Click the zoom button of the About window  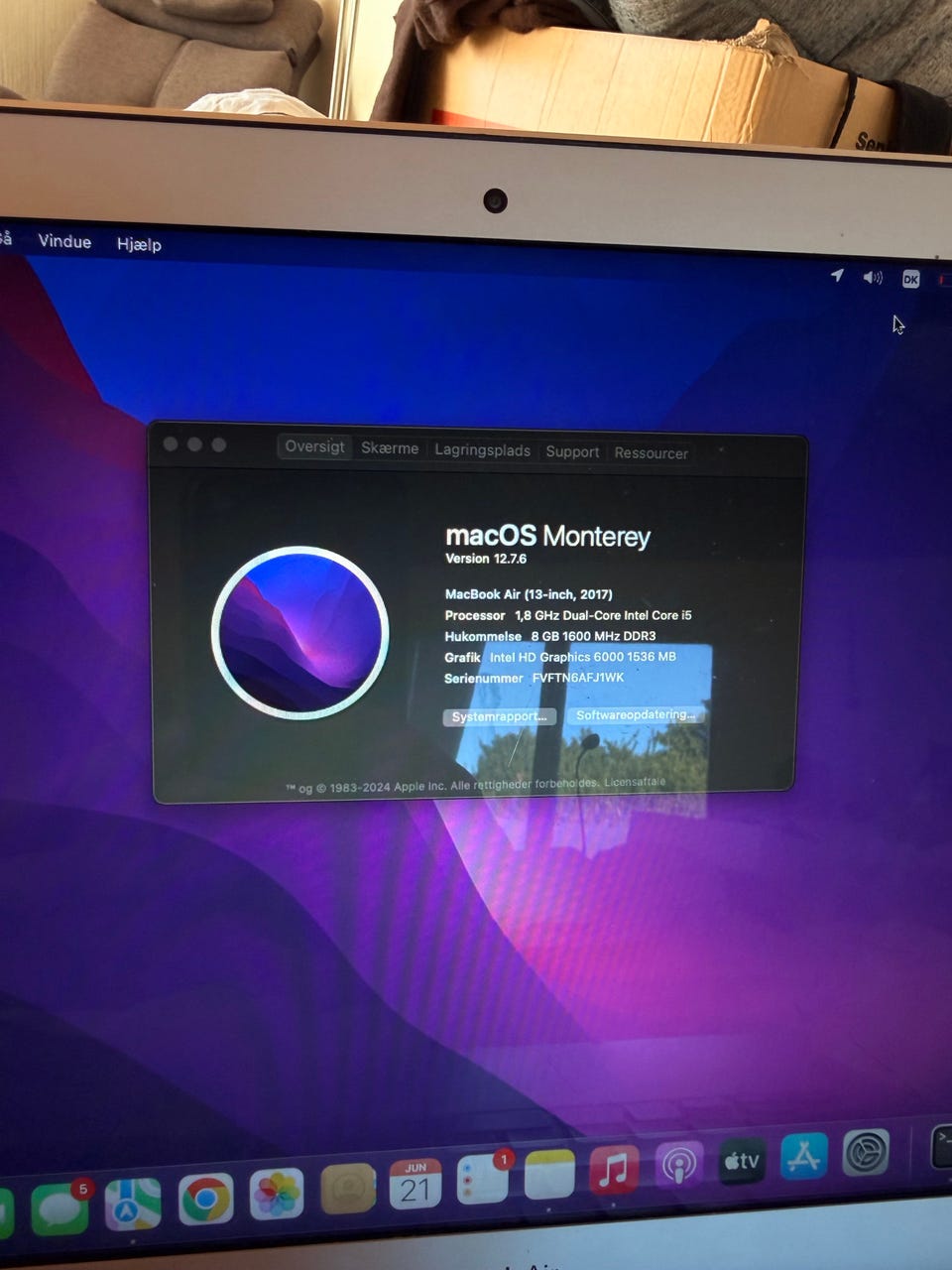(219, 444)
